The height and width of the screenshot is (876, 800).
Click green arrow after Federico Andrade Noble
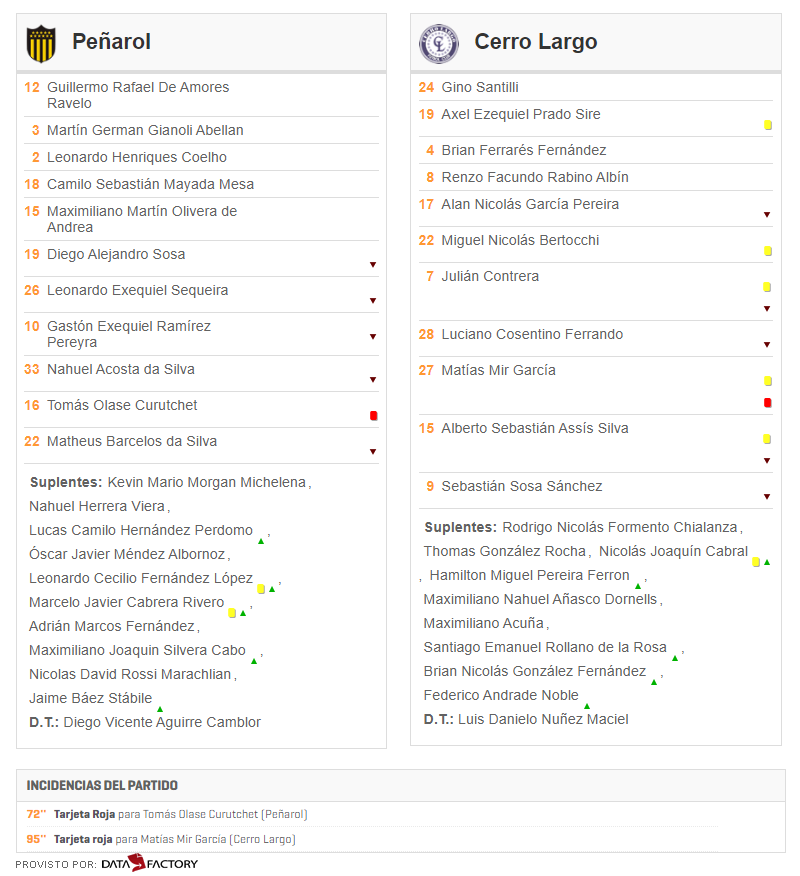pyautogui.click(x=587, y=706)
